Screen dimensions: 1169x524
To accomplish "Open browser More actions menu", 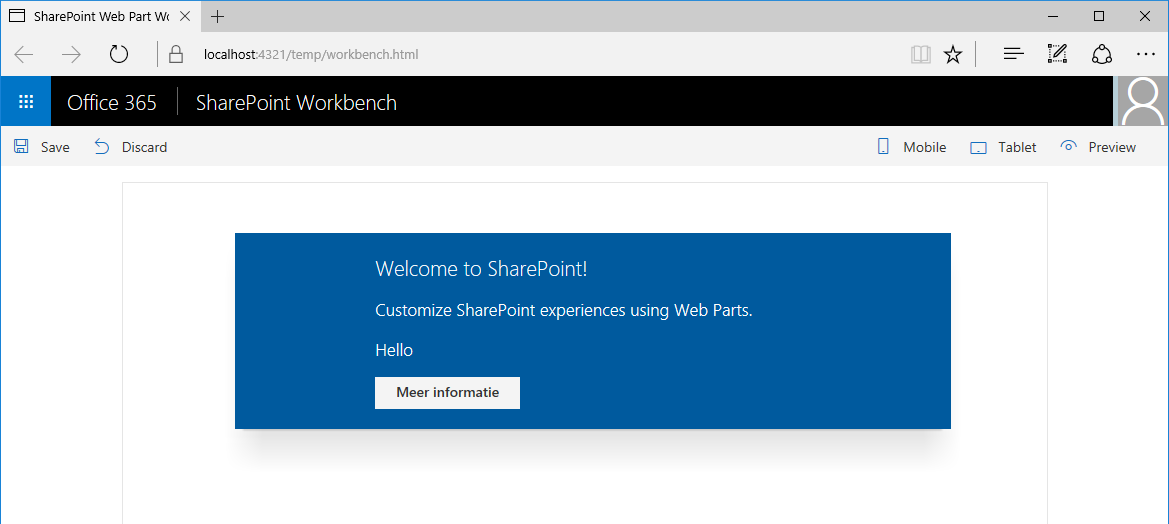I will point(1145,54).
